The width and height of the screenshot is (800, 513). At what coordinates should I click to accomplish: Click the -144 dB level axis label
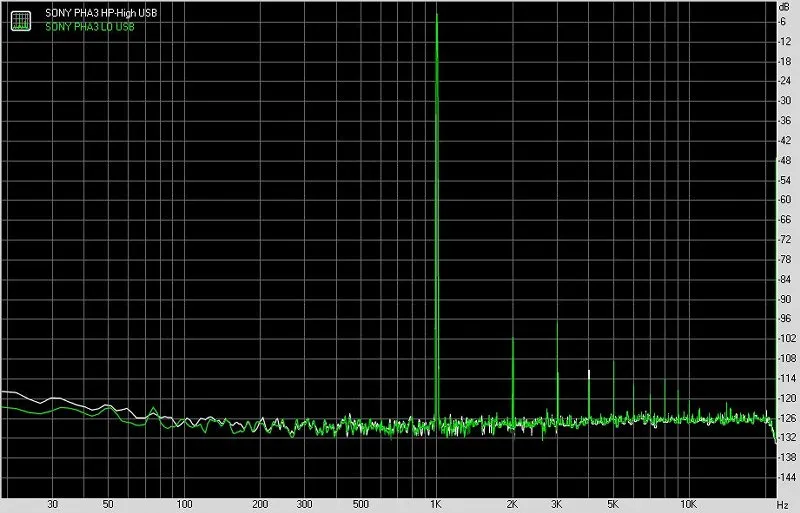point(786,477)
